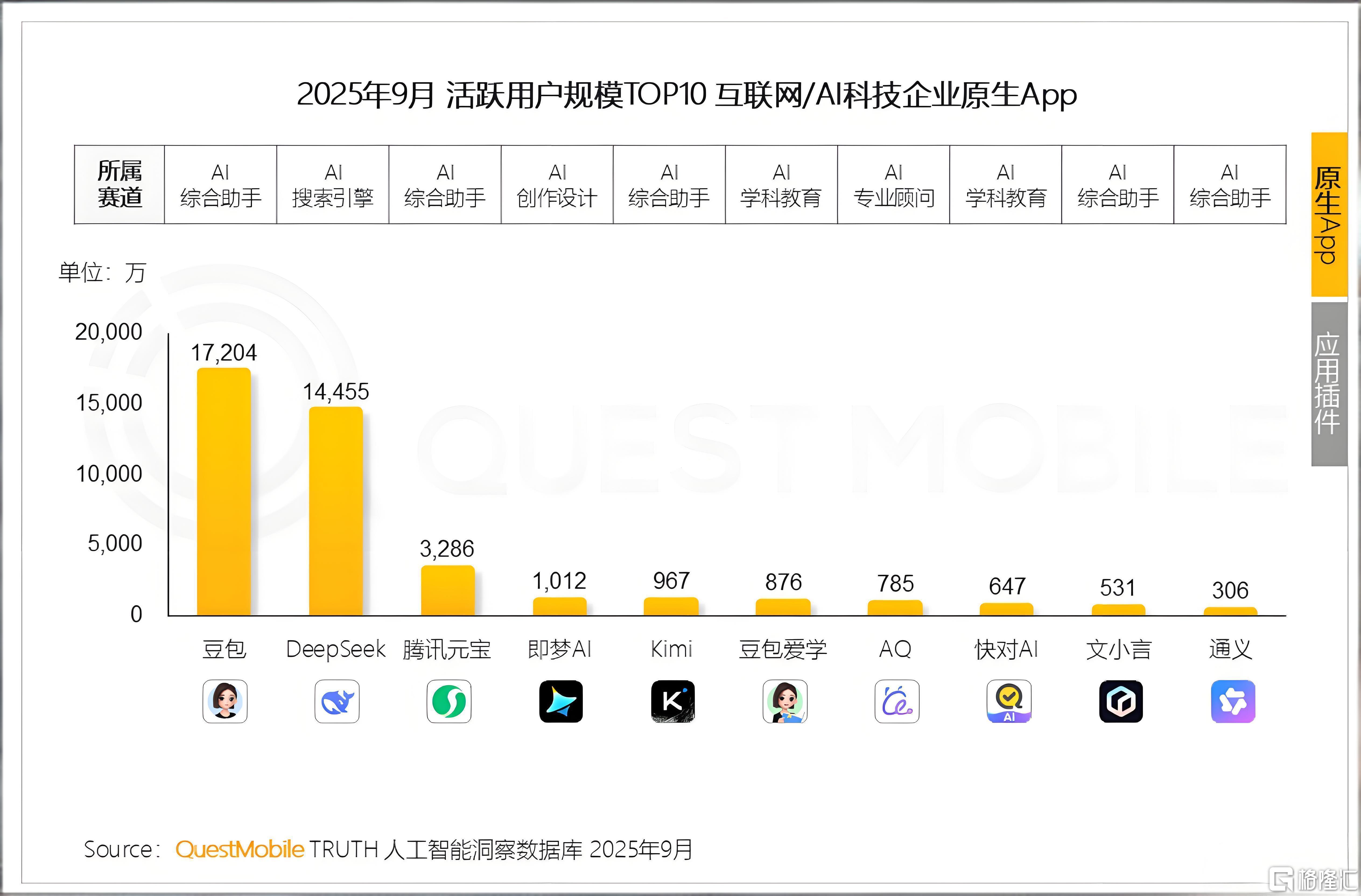Select the Kimi bar in the chart
Viewport: 1361px width, 896px height.
pos(671,607)
